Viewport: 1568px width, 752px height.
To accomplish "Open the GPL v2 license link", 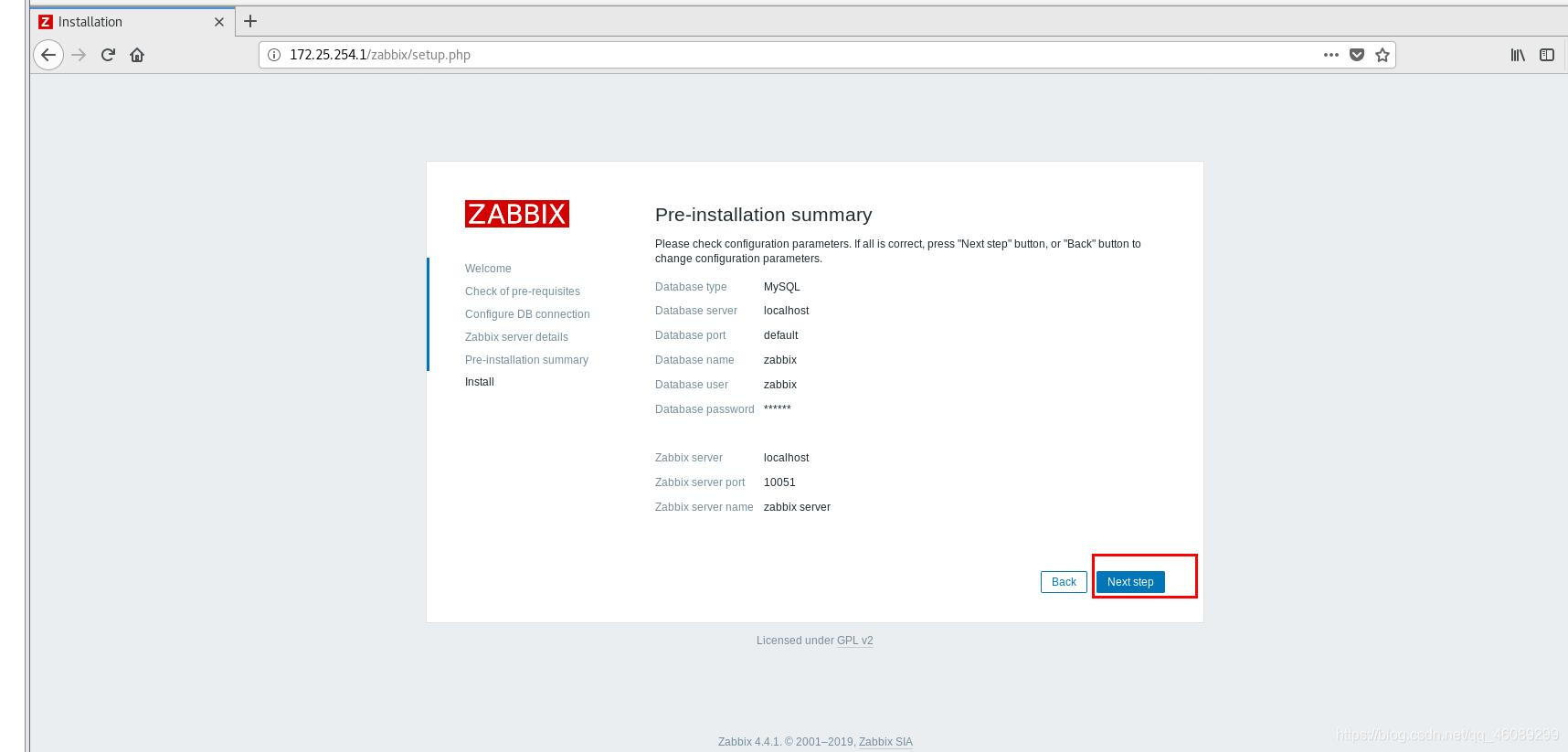I will [854, 641].
